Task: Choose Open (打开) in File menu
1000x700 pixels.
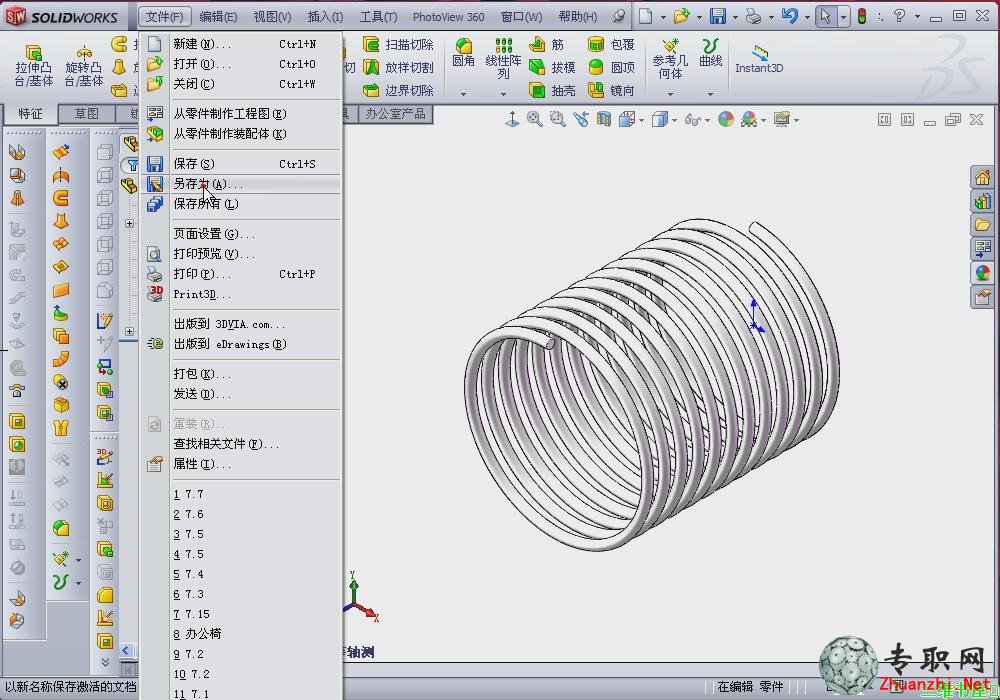Action: [242, 64]
